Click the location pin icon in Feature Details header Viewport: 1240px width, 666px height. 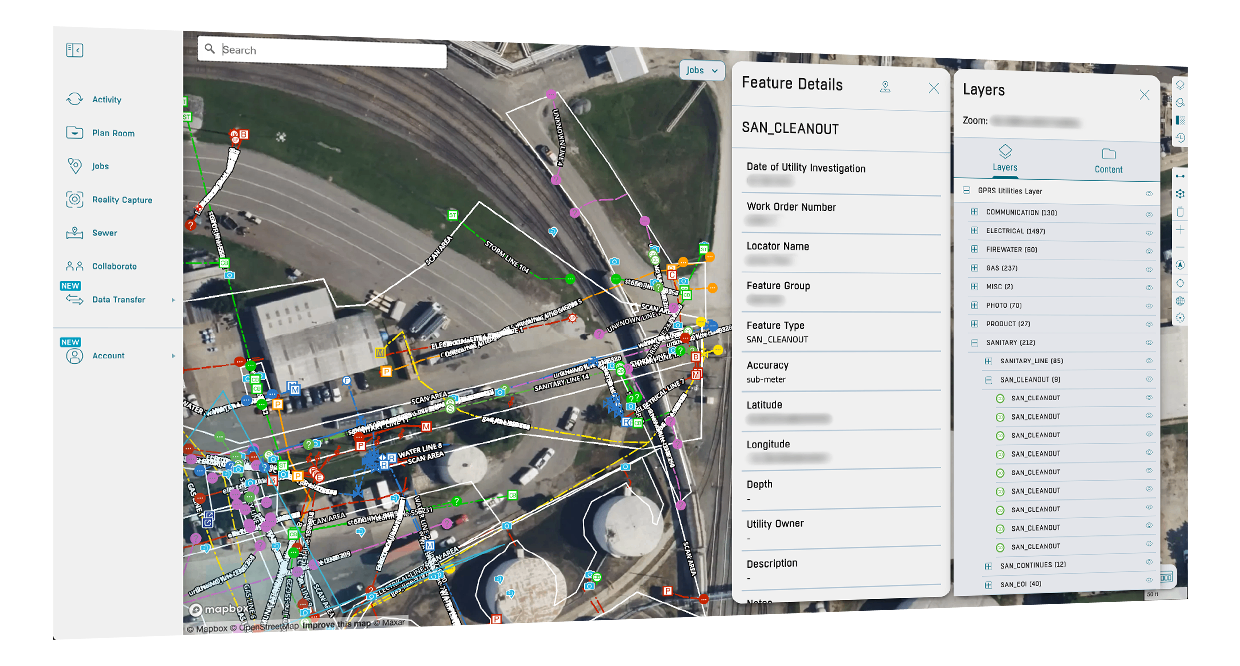pos(884,87)
